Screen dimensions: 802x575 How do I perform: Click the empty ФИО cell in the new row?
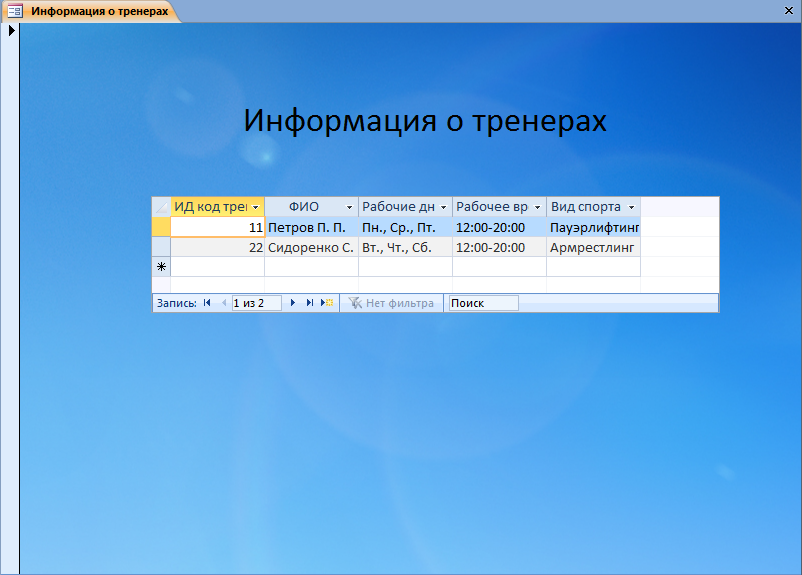point(311,267)
